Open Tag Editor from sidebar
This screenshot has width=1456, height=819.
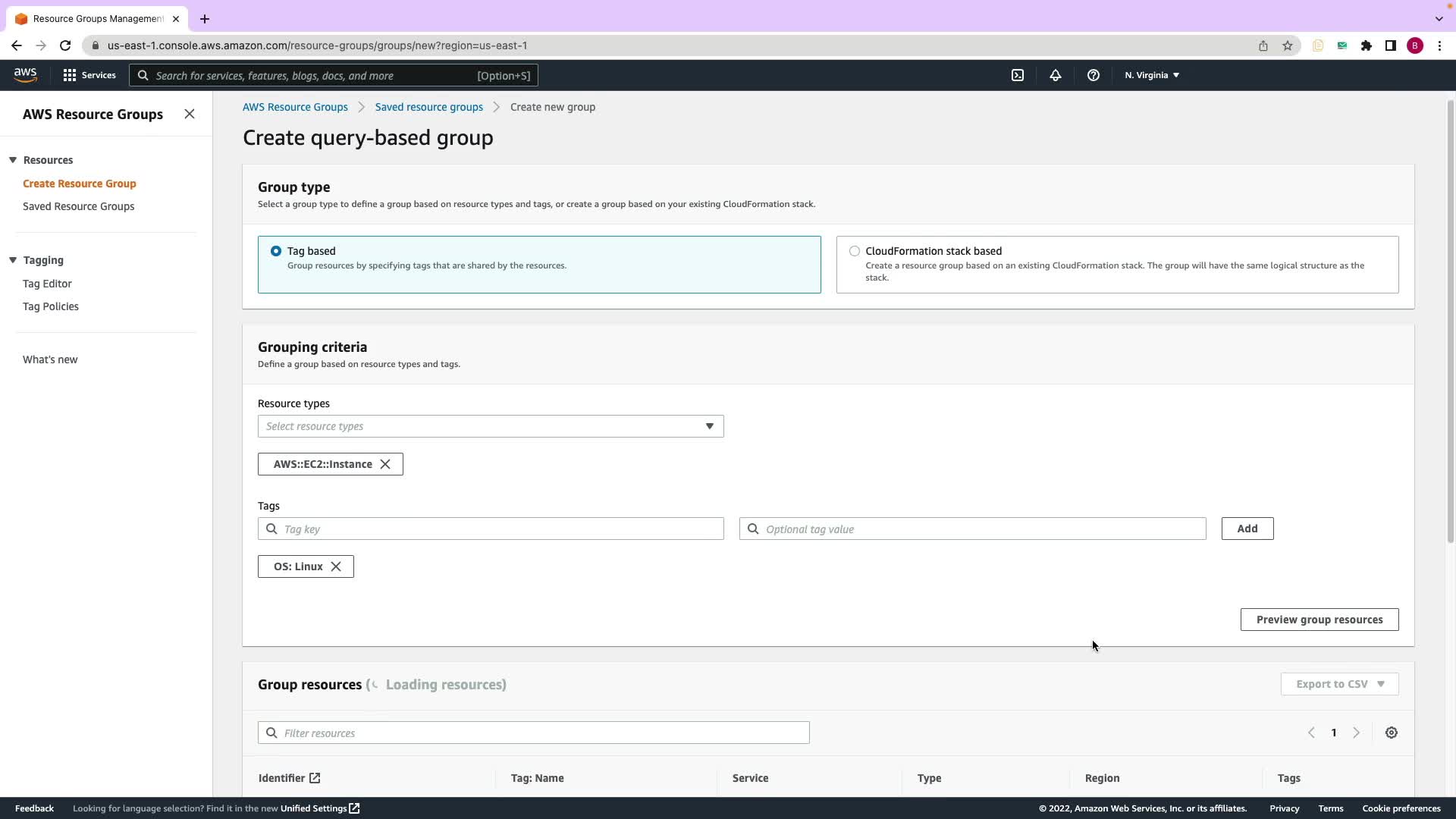47,284
